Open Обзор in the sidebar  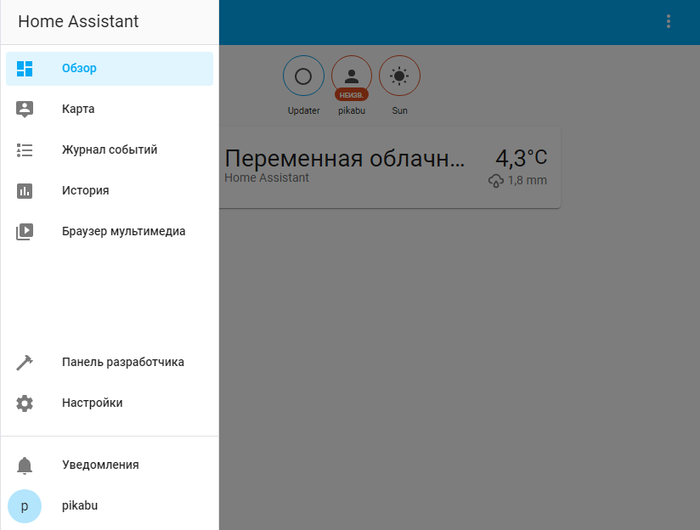coord(109,69)
